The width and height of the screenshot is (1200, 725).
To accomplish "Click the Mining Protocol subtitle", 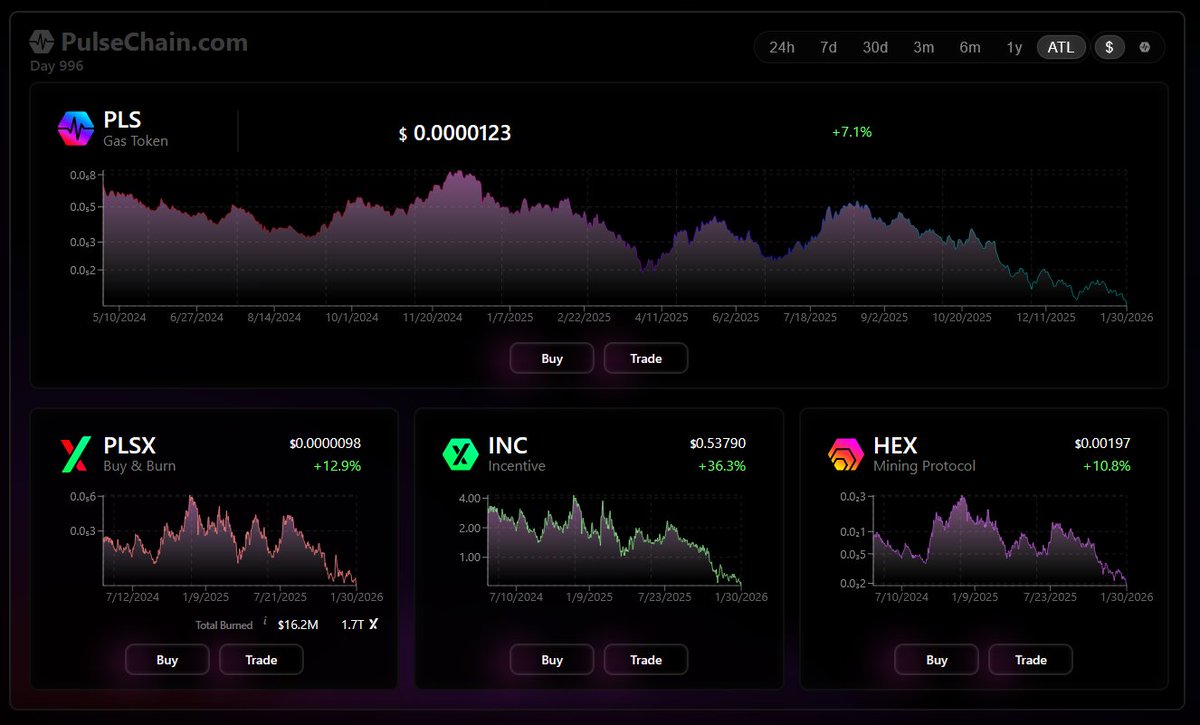I will tap(925, 466).
